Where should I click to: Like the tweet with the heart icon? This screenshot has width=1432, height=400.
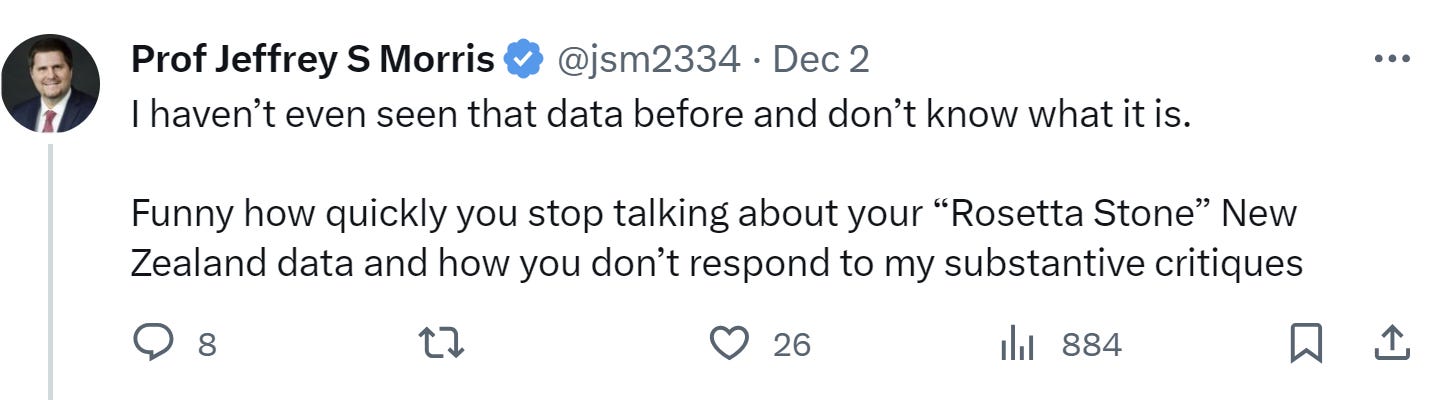point(729,345)
